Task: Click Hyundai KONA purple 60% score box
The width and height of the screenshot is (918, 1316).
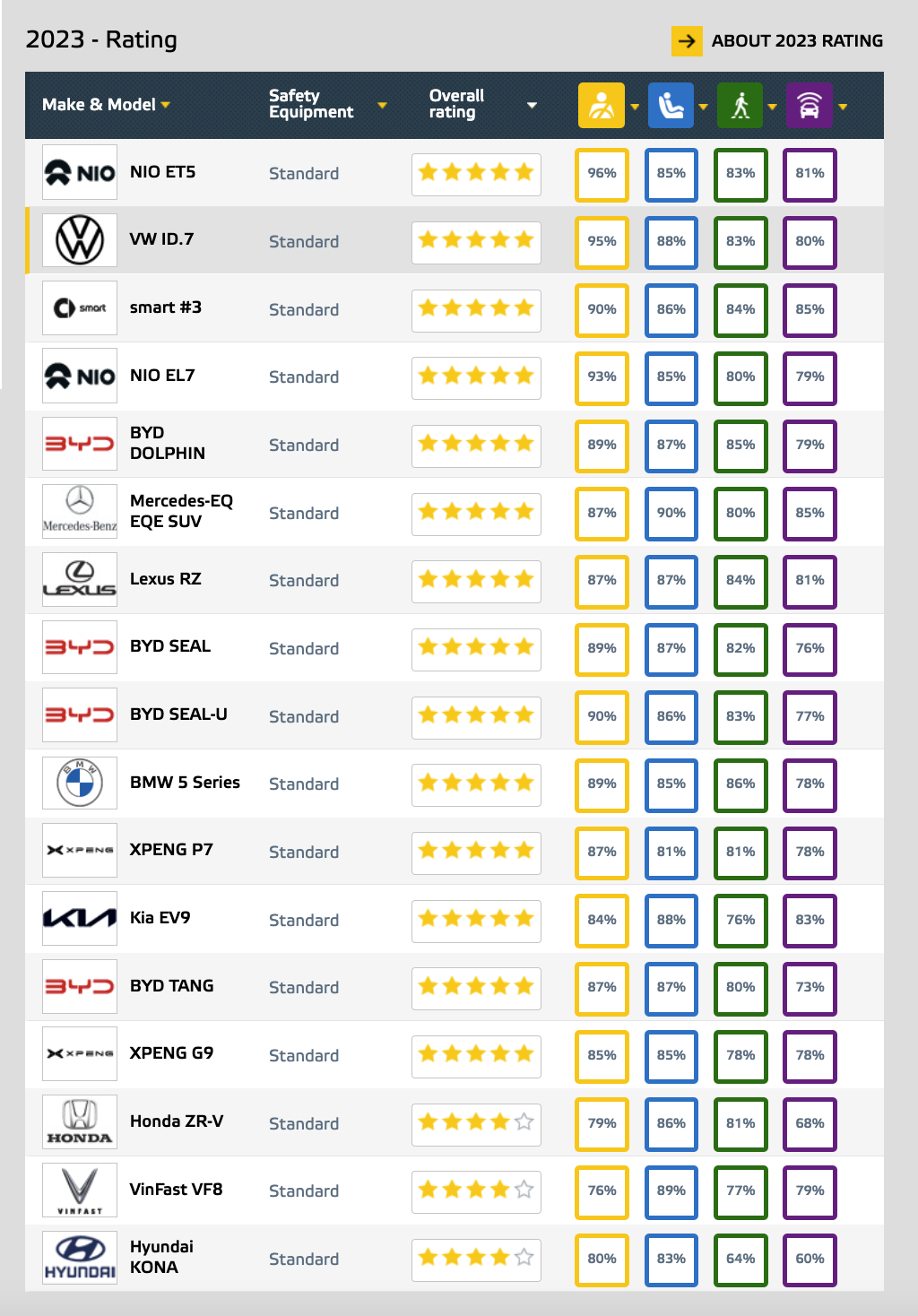Action: click(810, 1259)
